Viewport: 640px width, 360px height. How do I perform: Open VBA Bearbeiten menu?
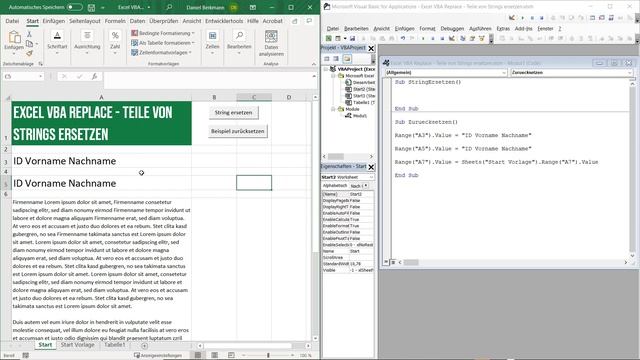pos(356,29)
